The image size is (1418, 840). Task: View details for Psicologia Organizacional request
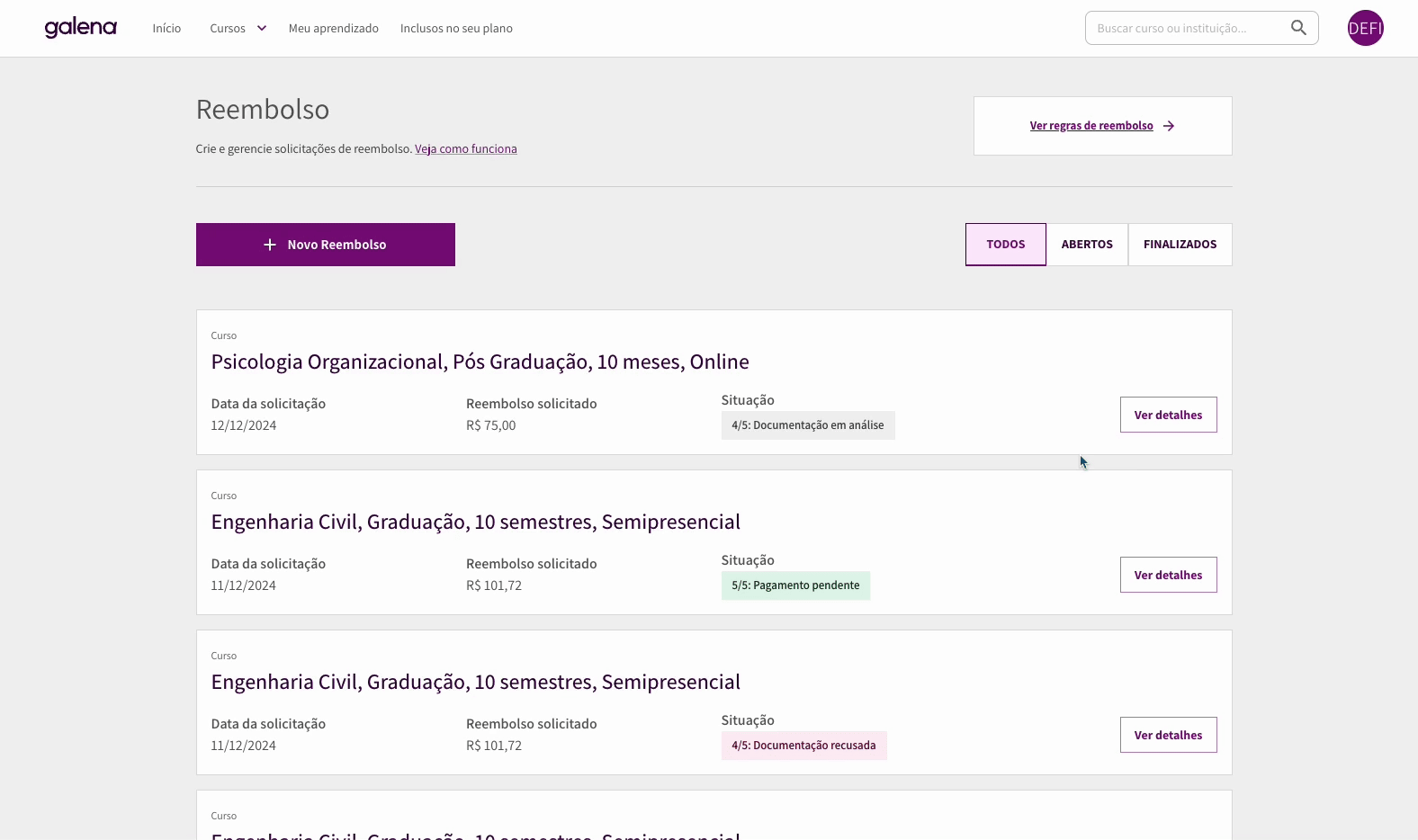click(1168, 415)
